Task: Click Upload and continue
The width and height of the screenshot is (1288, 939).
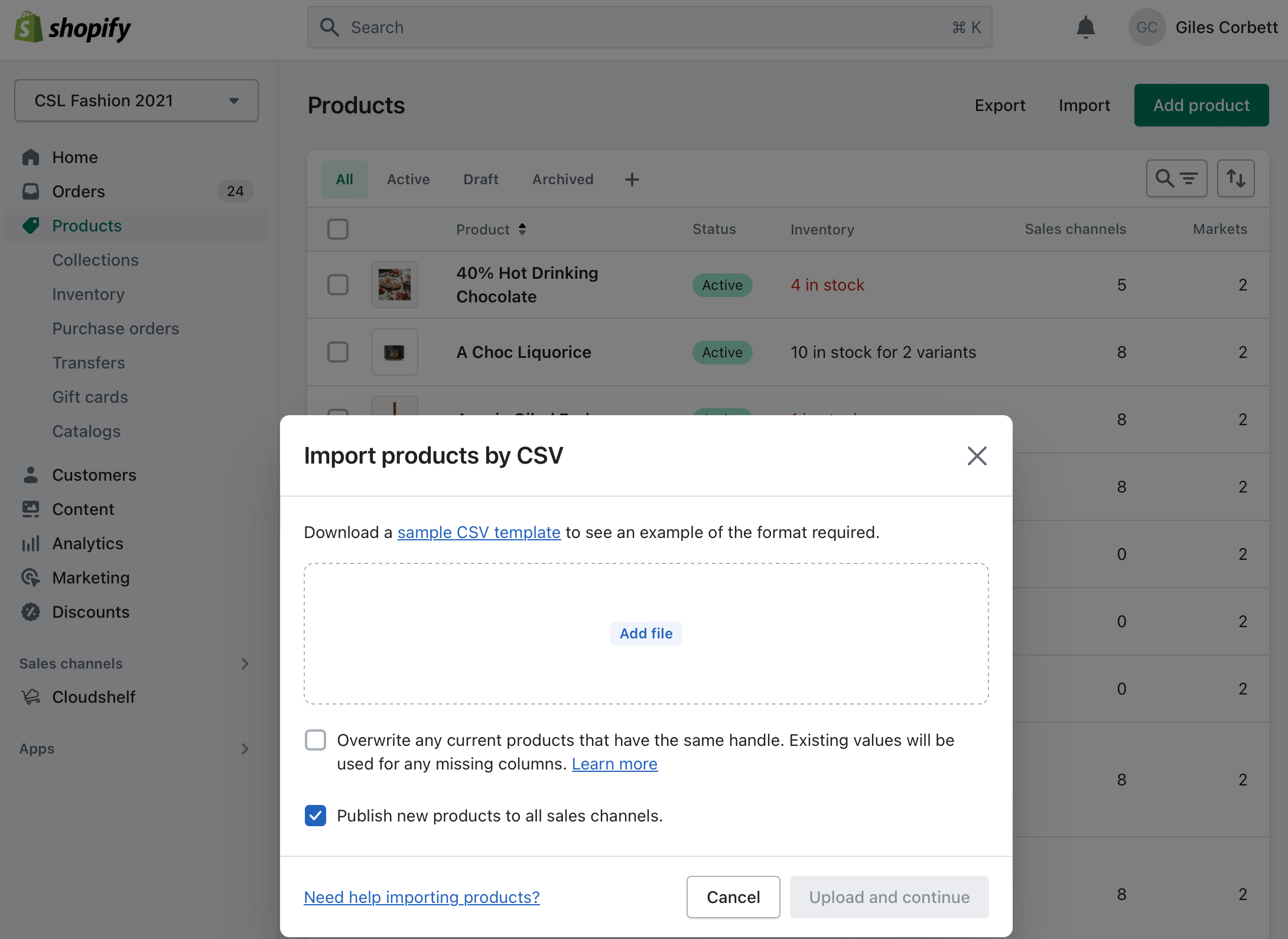Action: pyautogui.click(x=889, y=897)
